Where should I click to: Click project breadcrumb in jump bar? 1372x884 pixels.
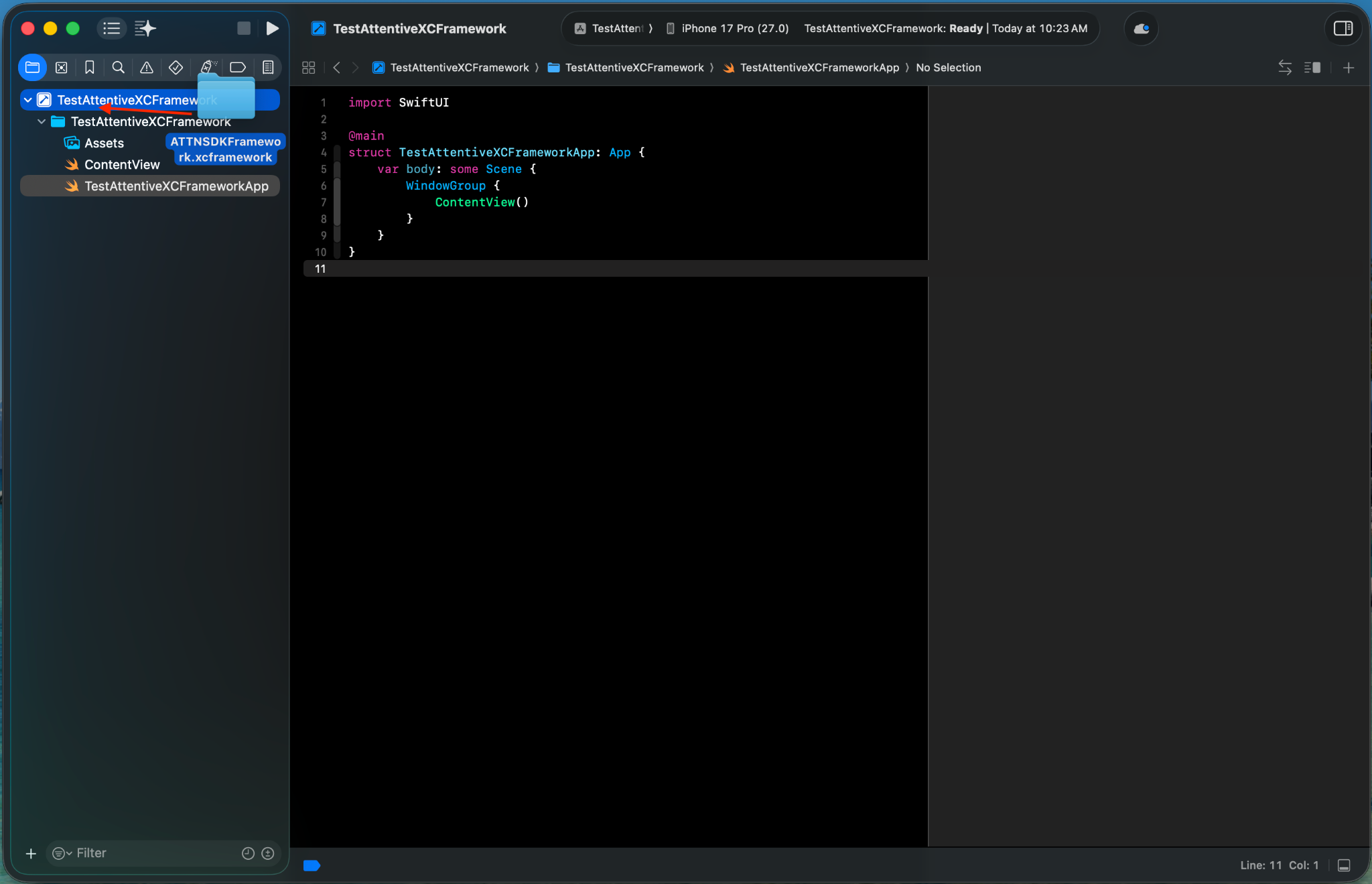pyautogui.click(x=452, y=68)
